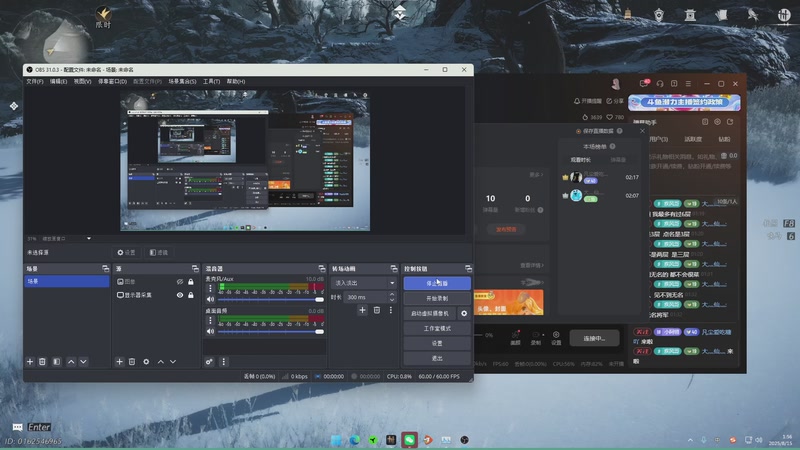Pop out the 场景 dock with its panel icon

(x=106, y=268)
